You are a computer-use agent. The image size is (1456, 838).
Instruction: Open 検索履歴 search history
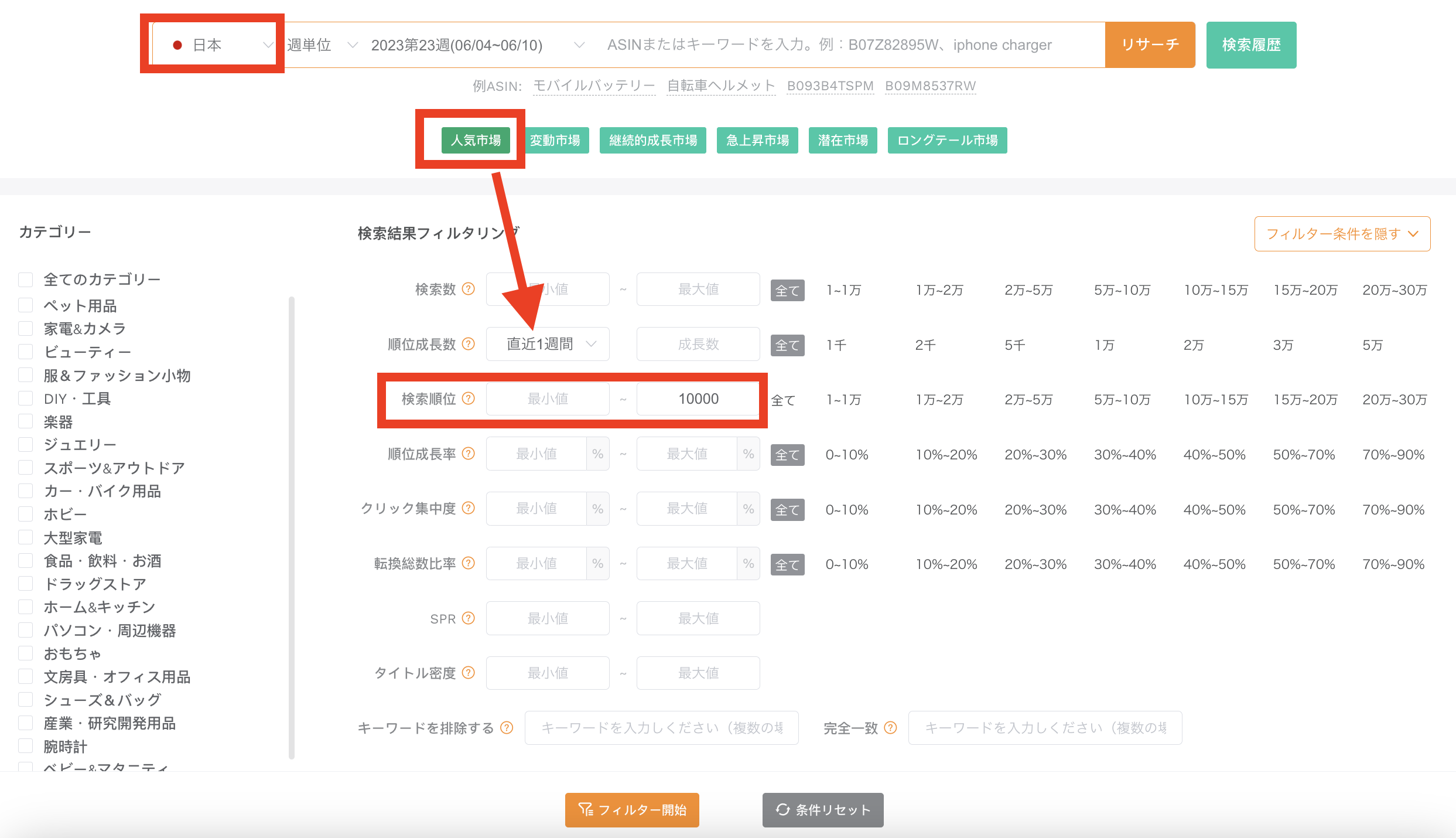tap(1252, 45)
